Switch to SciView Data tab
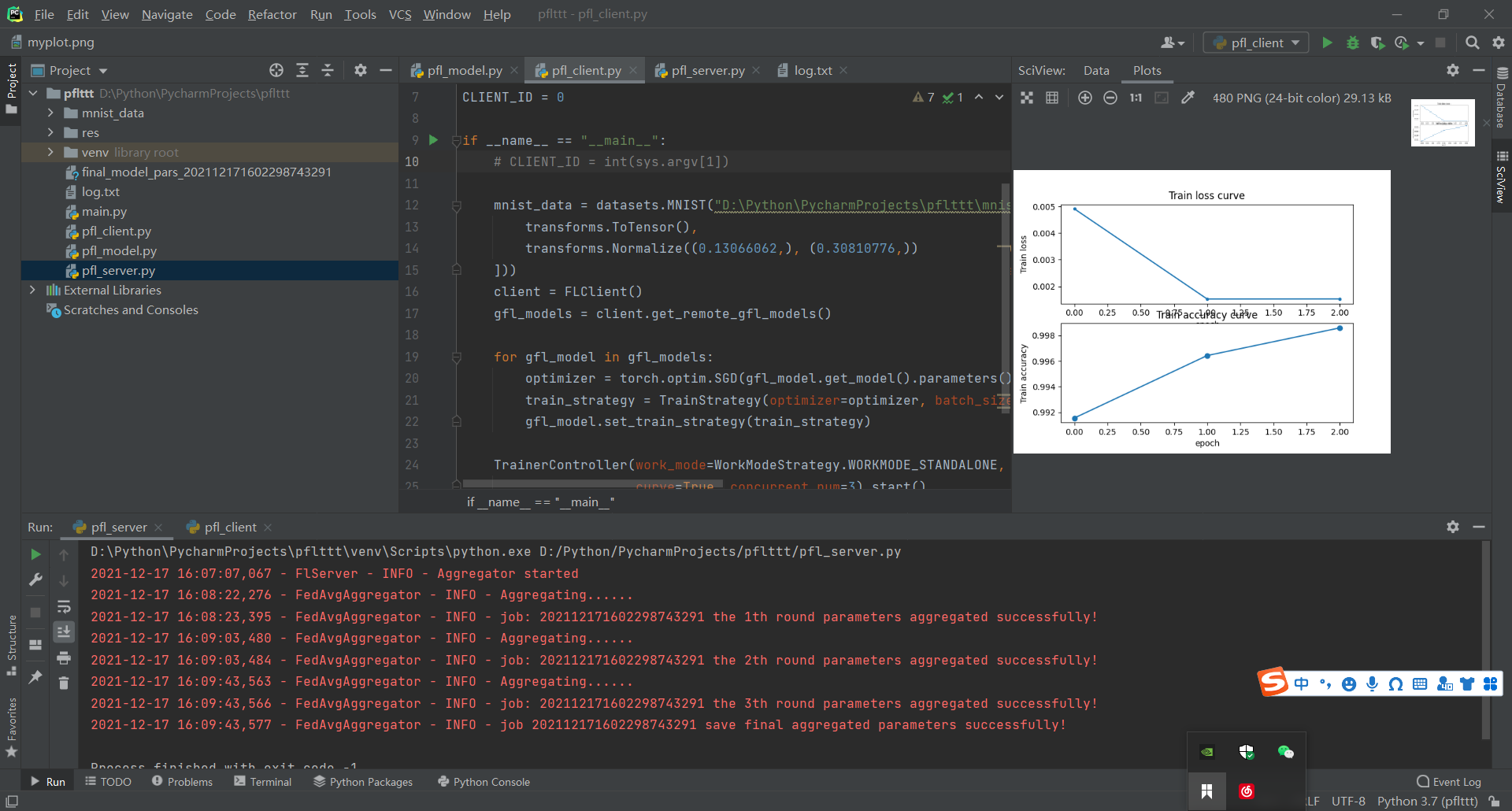 1096,70
